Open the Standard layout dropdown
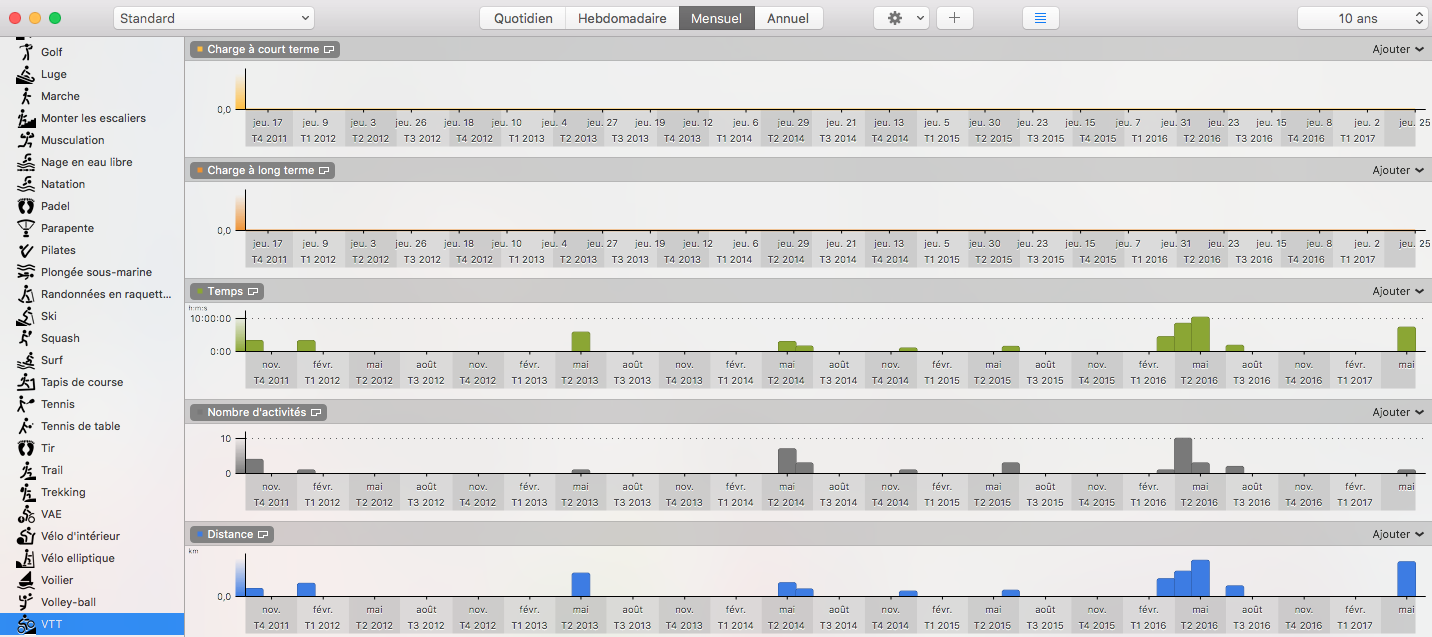Image resolution: width=1432 pixels, height=637 pixels. coord(214,18)
